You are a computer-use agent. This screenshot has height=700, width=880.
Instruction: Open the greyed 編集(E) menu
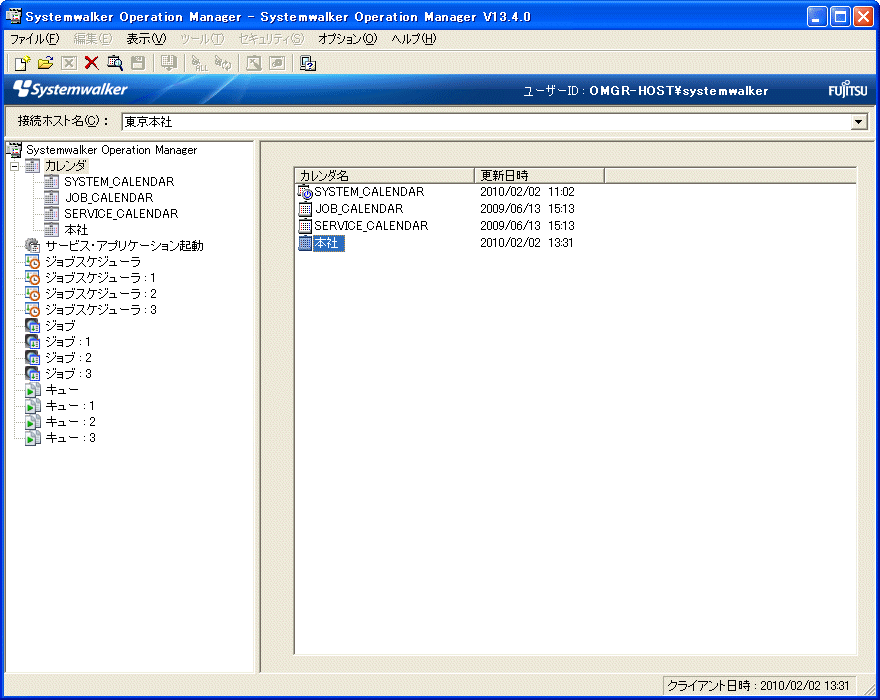93,39
